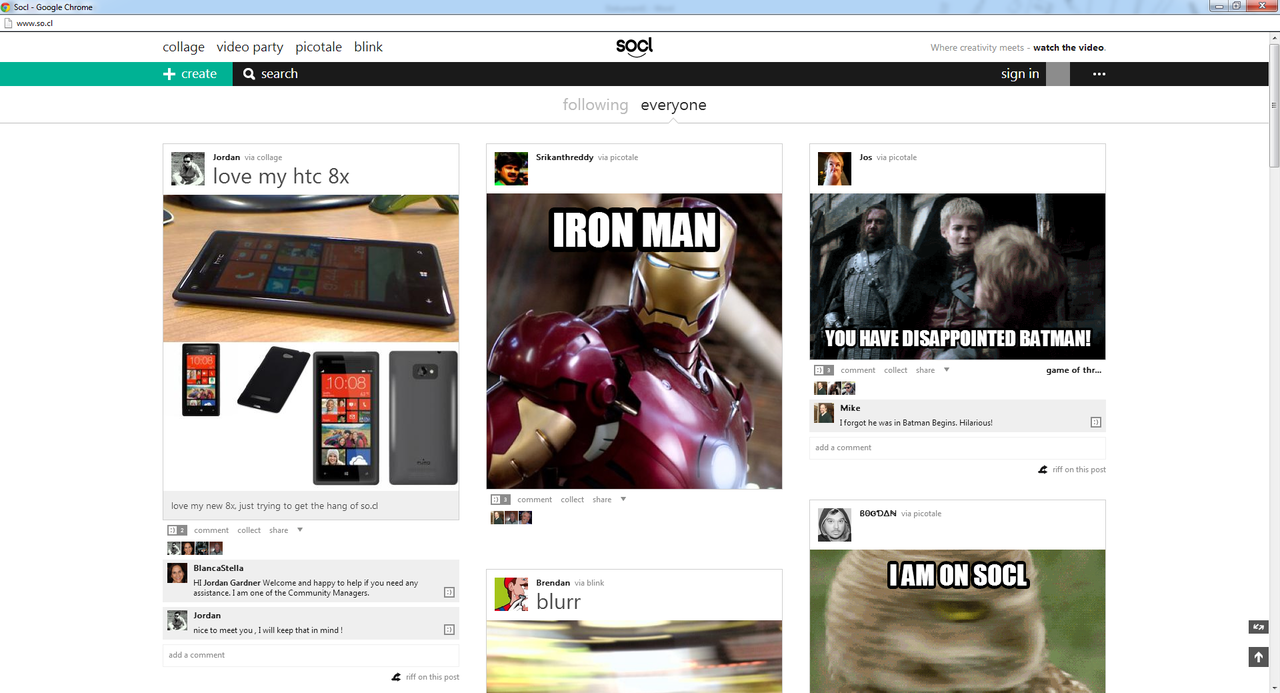Open Jordan's profile avatar on htc 8x post
This screenshot has height=693, width=1280.
click(x=188, y=169)
